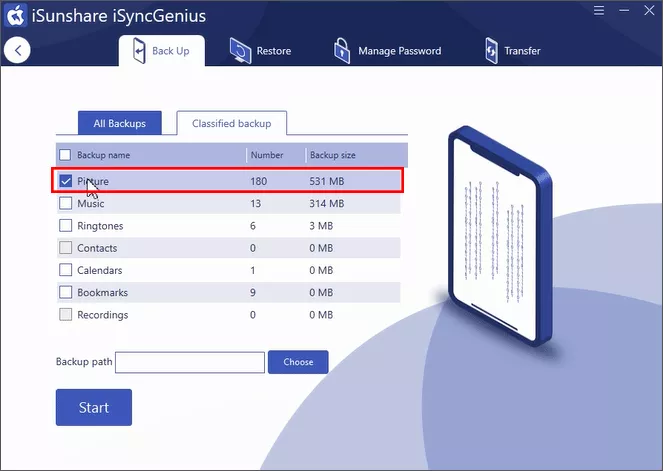
Task: Click the Backup path input field
Action: (x=190, y=362)
